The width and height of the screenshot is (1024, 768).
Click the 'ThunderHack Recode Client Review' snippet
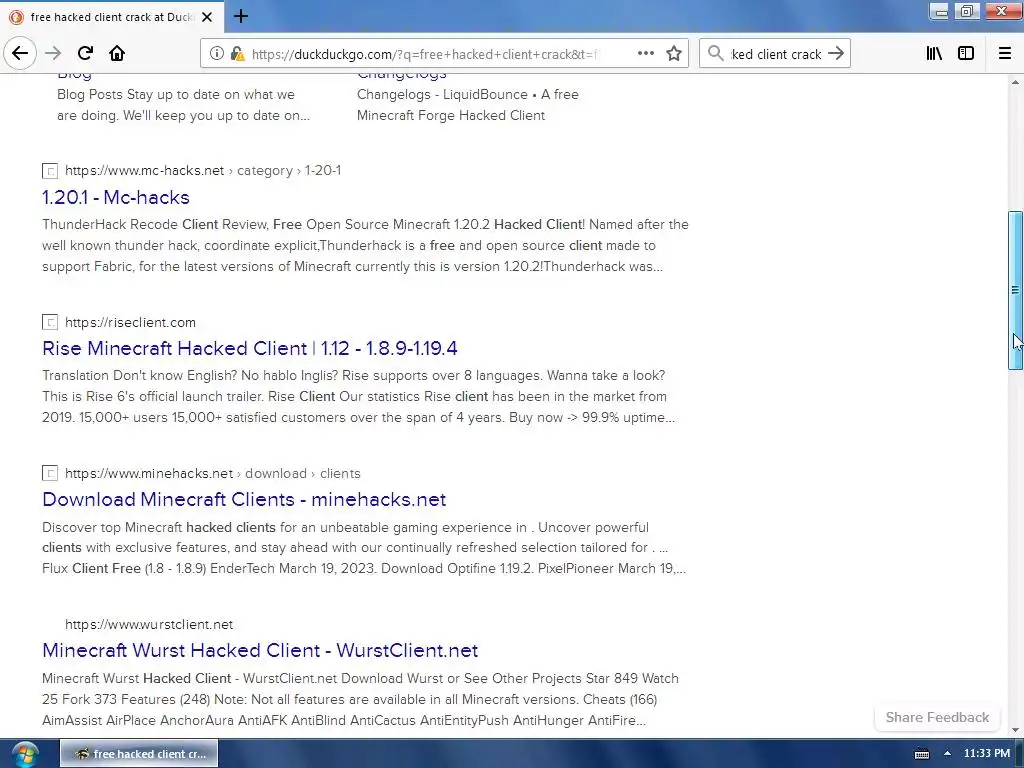365,245
